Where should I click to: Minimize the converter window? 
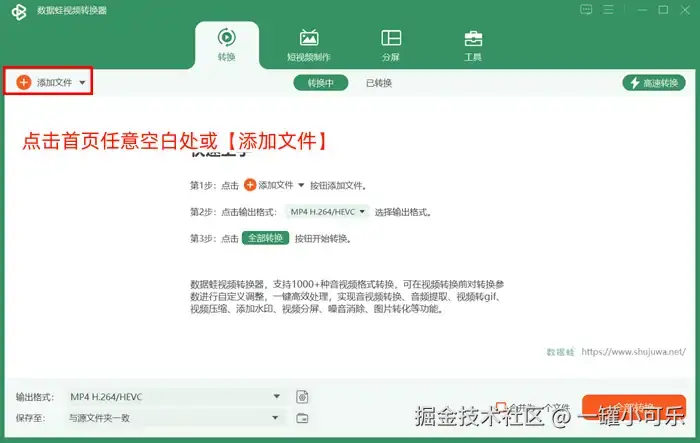[642, 10]
